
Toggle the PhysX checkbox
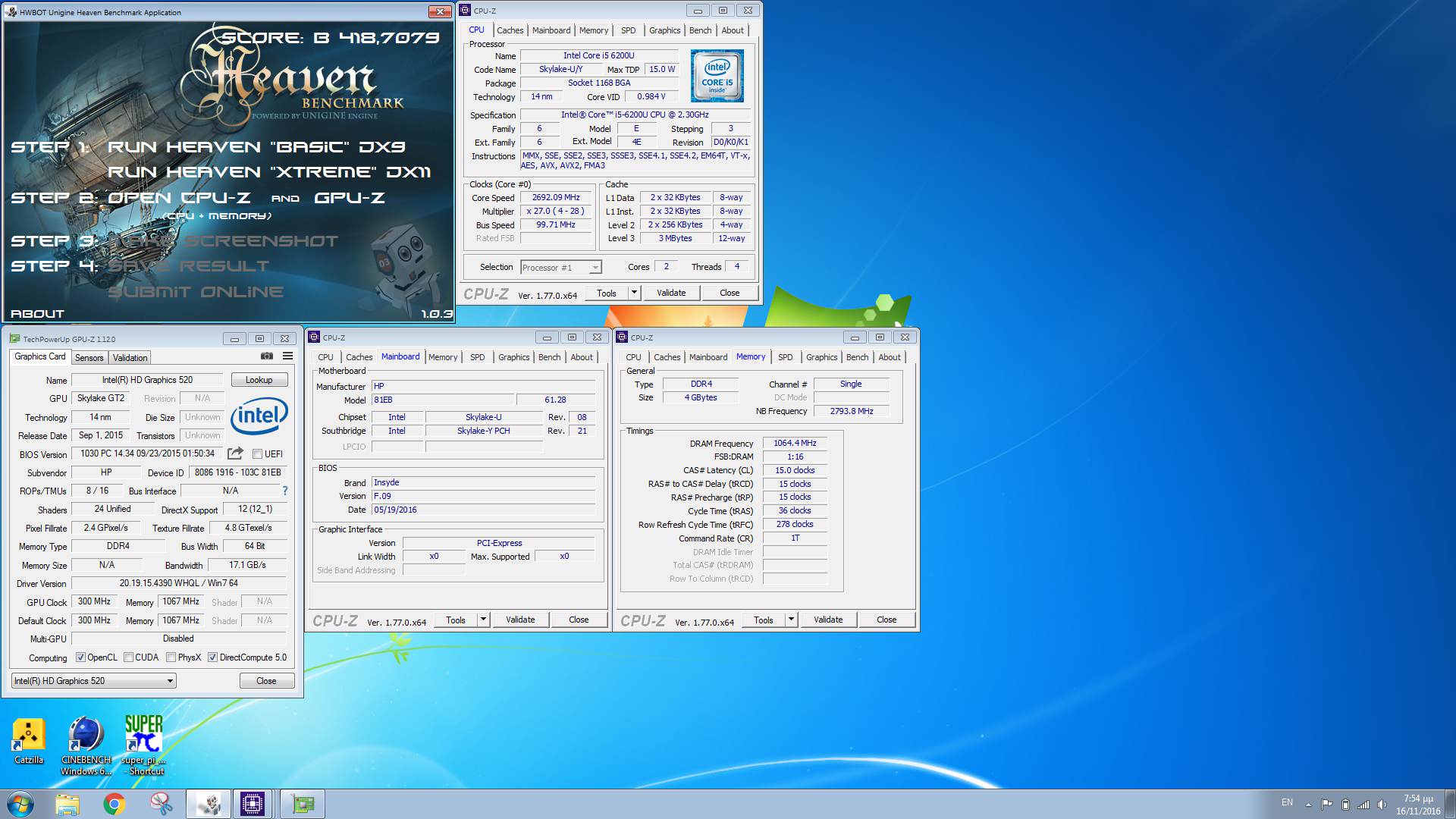tap(171, 657)
